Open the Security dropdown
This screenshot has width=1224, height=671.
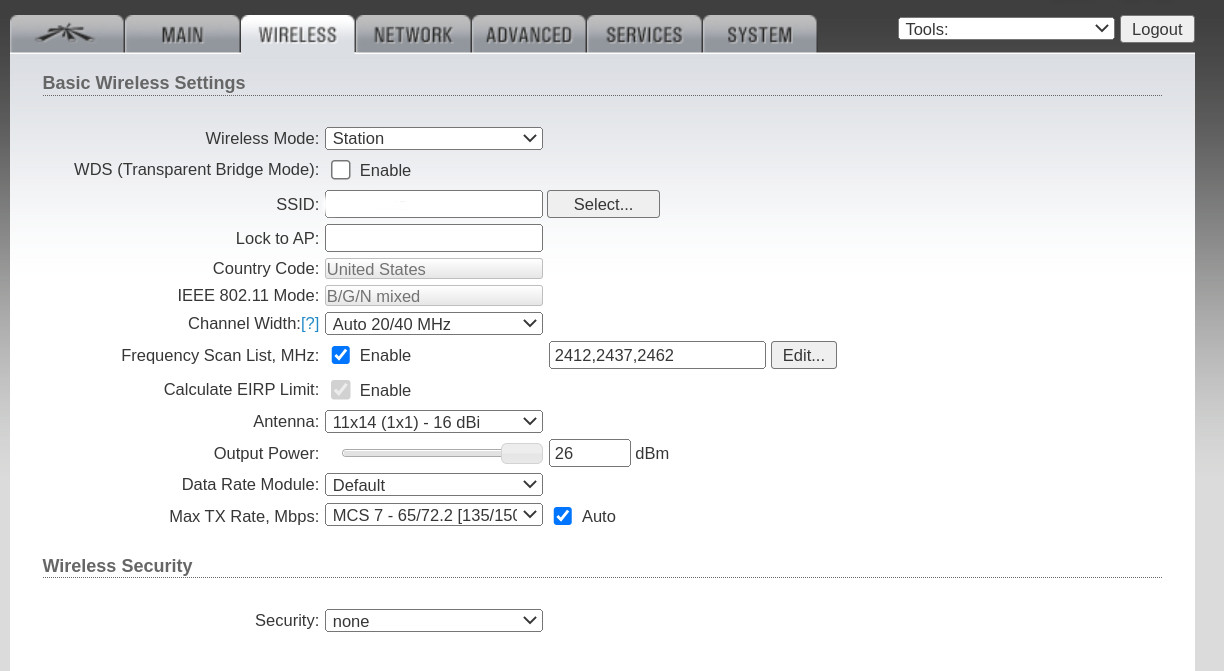pyautogui.click(x=434, y=621)
